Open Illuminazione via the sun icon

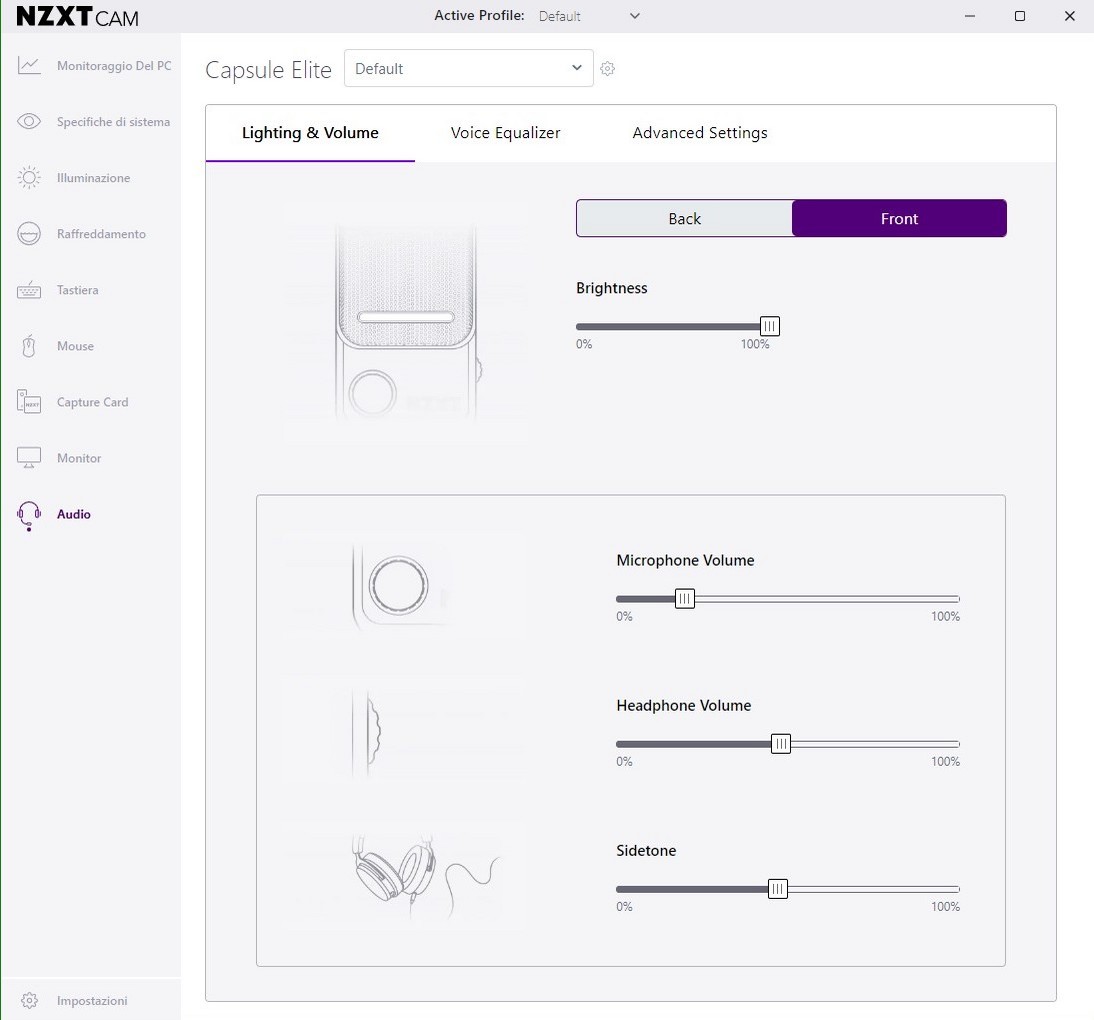tap(29, 178)
